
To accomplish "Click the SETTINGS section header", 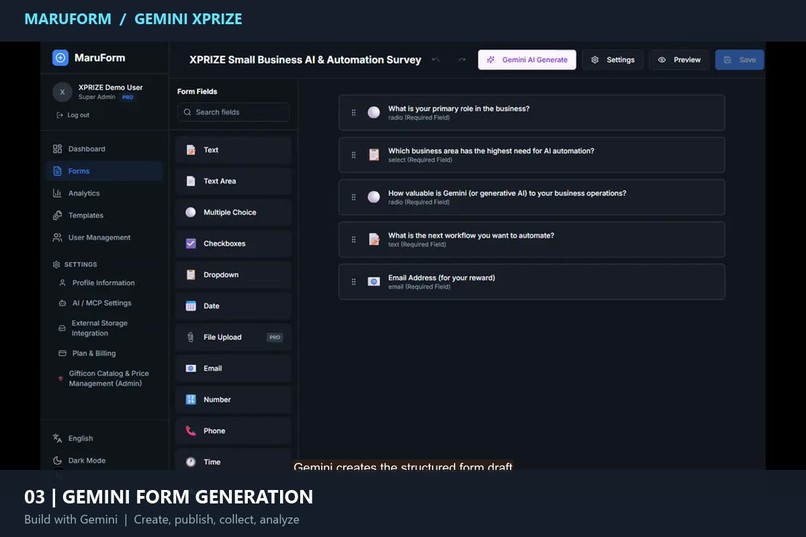I will tap(75, 265).
